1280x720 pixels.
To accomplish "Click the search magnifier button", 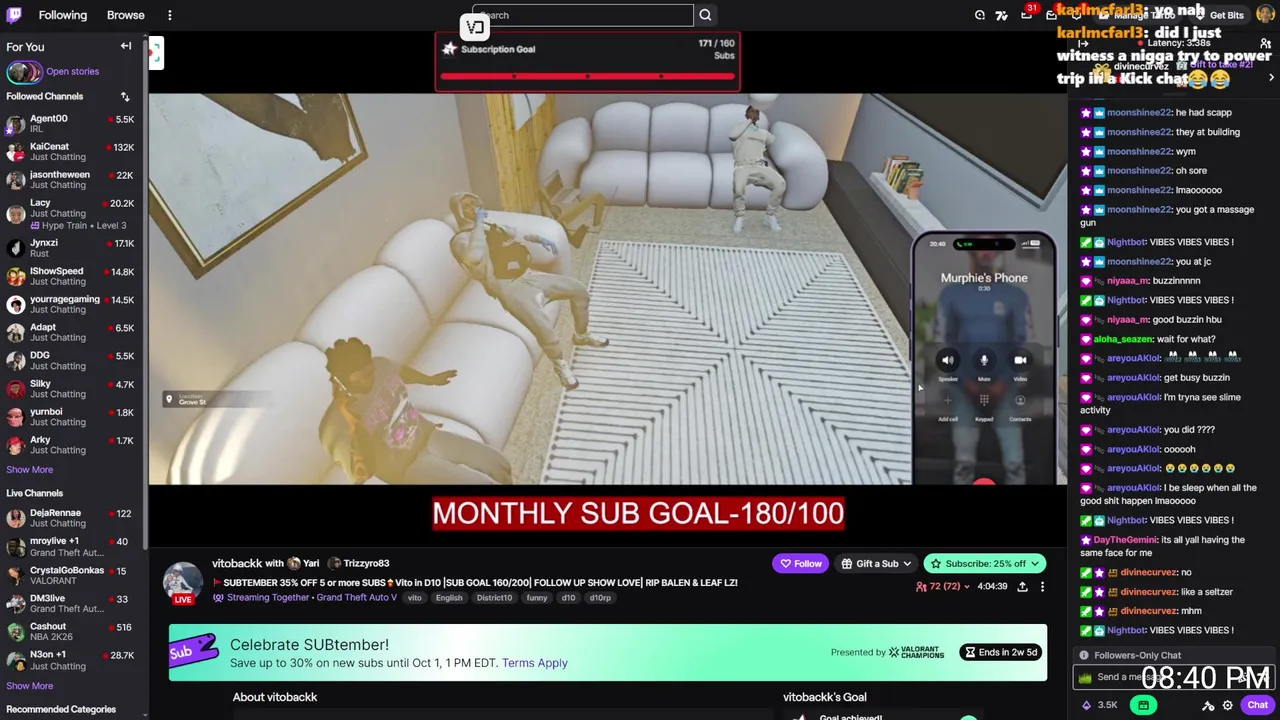I will point(705,15).
